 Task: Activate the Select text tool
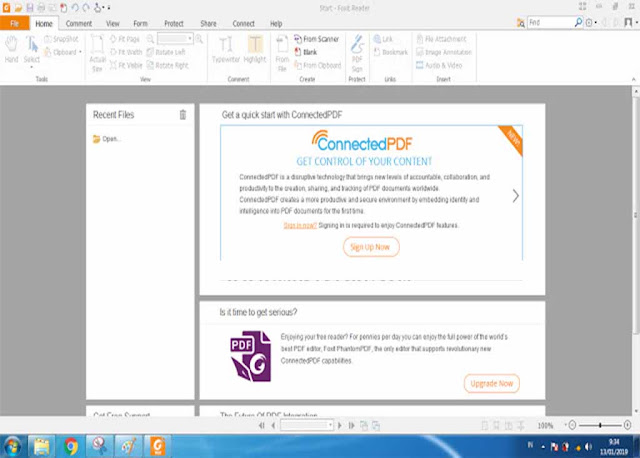pyautogui.click(x=32, y=50)
